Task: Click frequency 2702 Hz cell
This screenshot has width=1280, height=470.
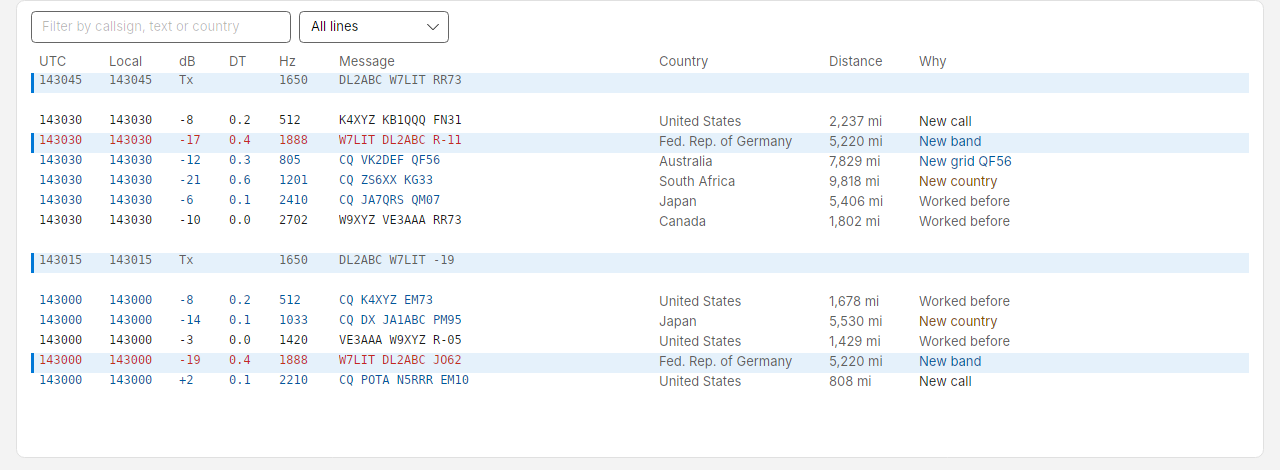Action: [293, 220]
